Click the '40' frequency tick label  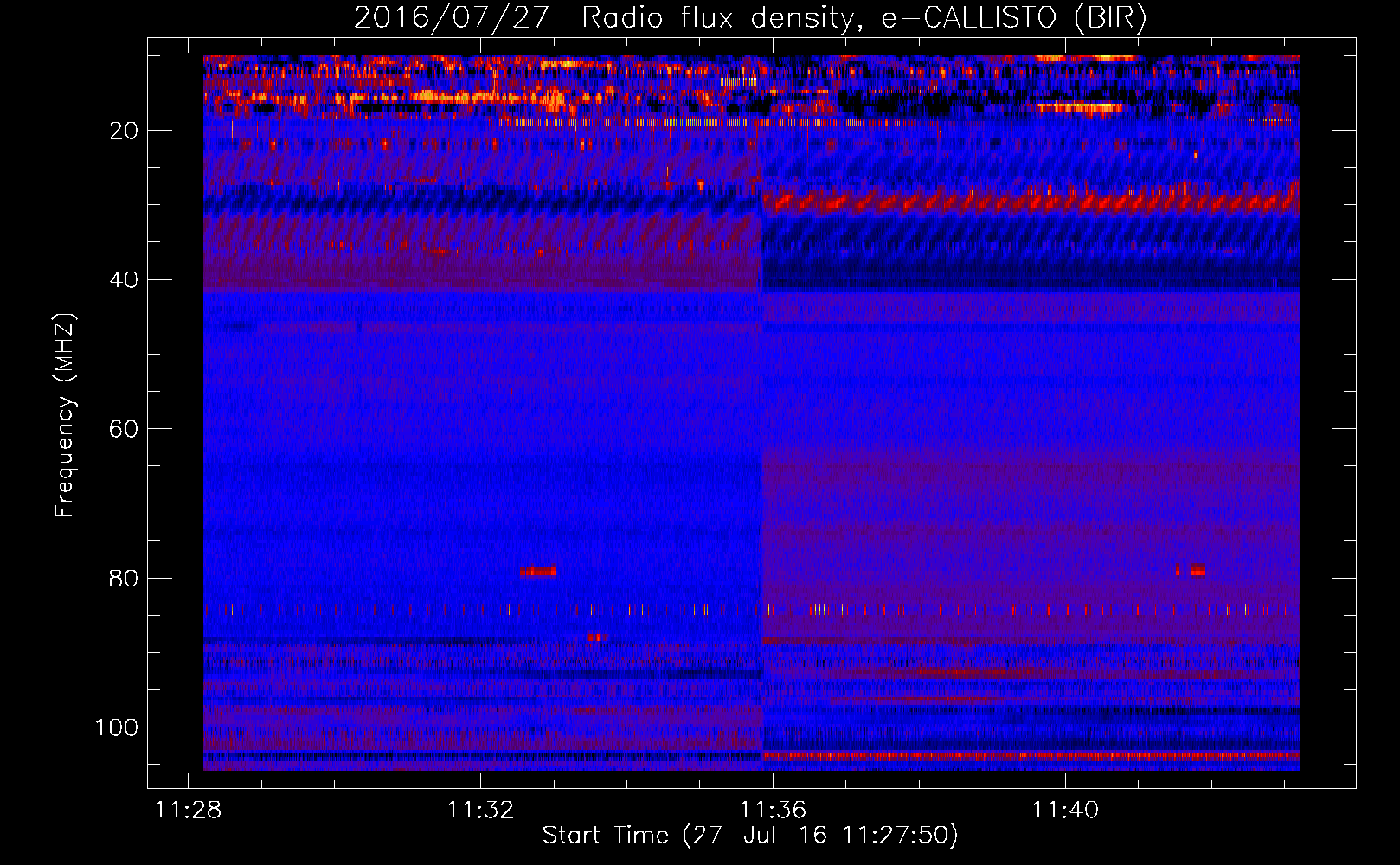coord(125,280)
